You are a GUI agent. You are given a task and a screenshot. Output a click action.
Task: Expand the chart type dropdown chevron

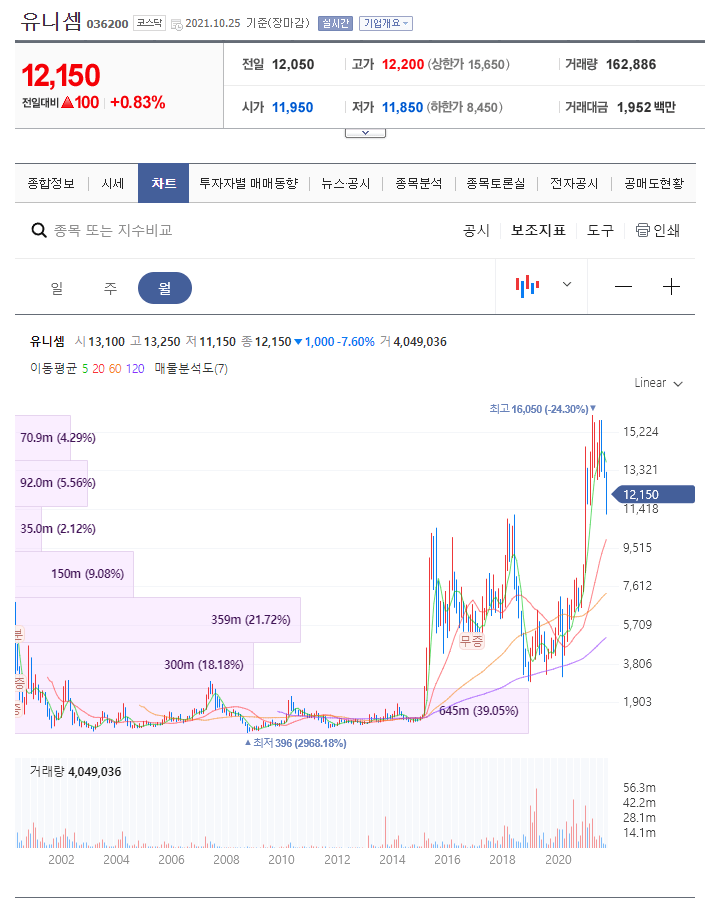567,284
